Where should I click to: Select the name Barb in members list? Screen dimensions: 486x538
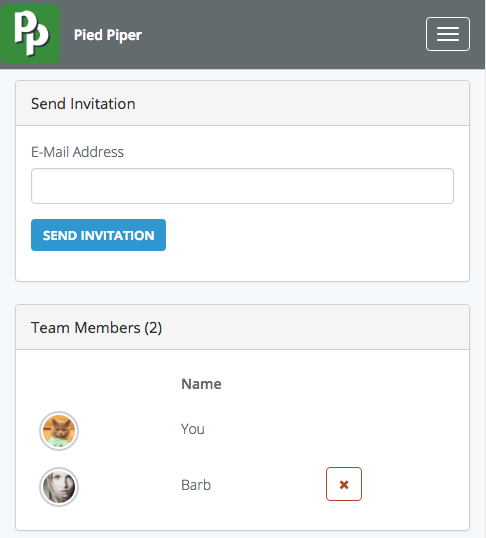(196, 485)
